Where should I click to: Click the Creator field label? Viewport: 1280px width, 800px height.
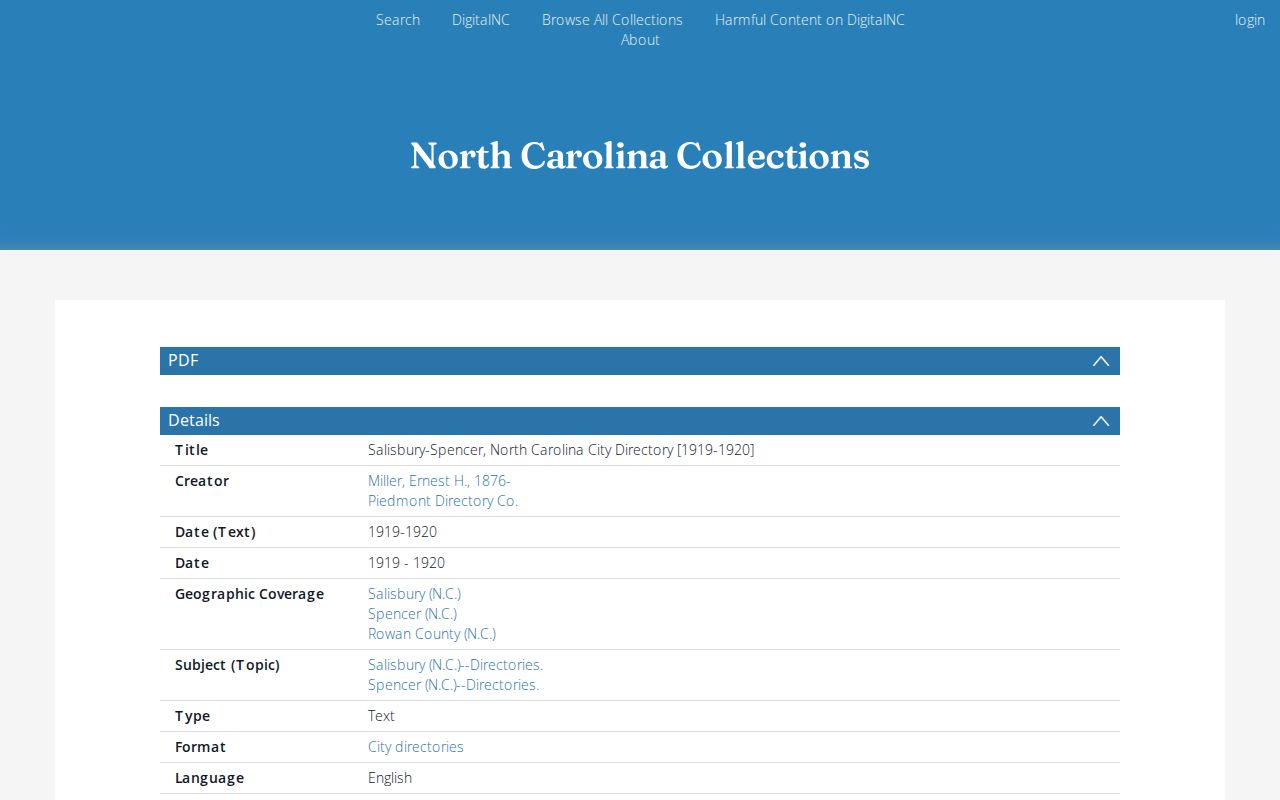pos(202,481)
